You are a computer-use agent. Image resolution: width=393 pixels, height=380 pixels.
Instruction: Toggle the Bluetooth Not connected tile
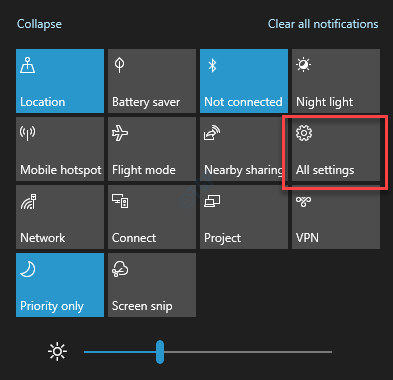coord(244,81)
